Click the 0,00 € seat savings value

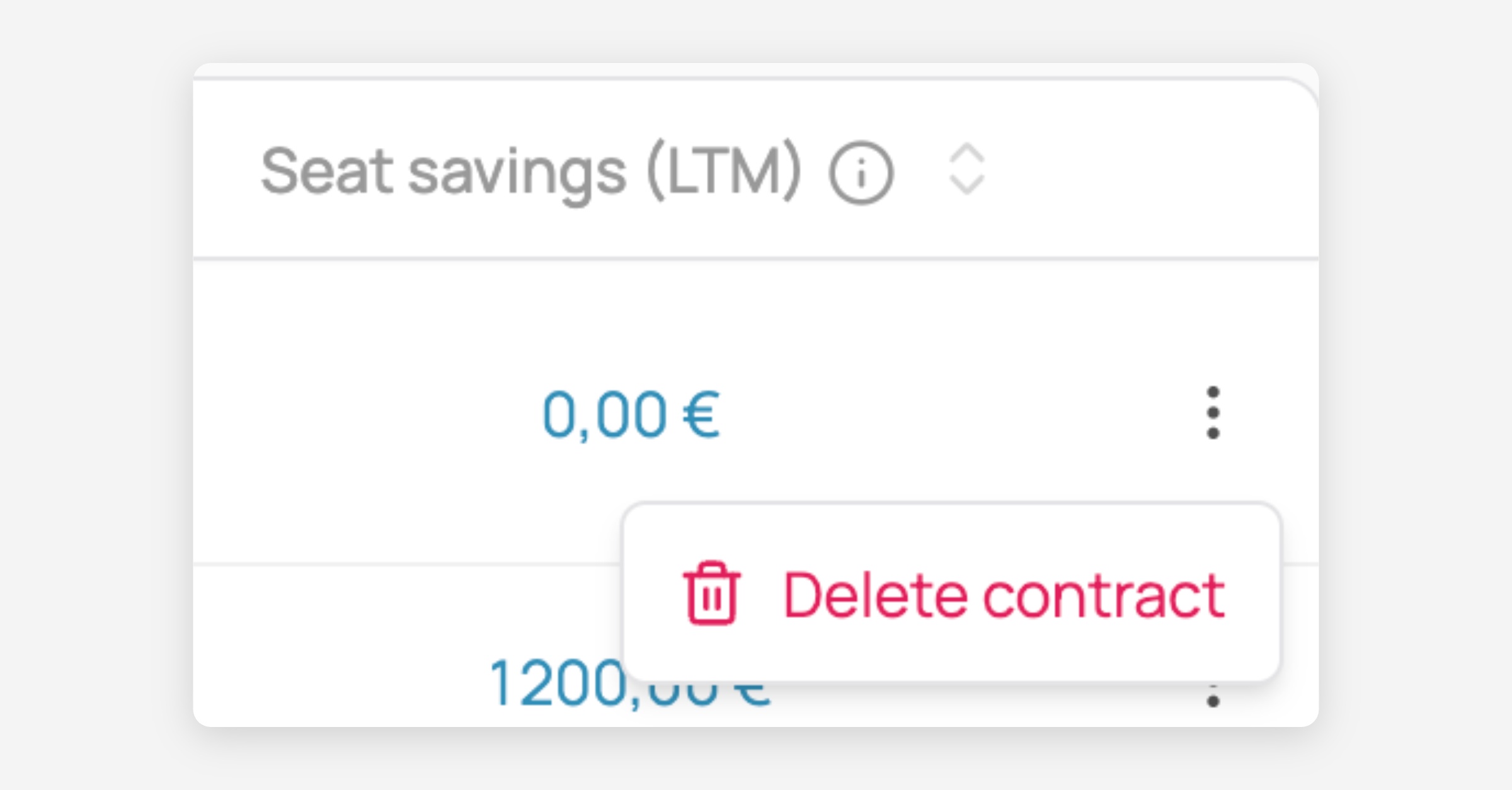[631, 414]
